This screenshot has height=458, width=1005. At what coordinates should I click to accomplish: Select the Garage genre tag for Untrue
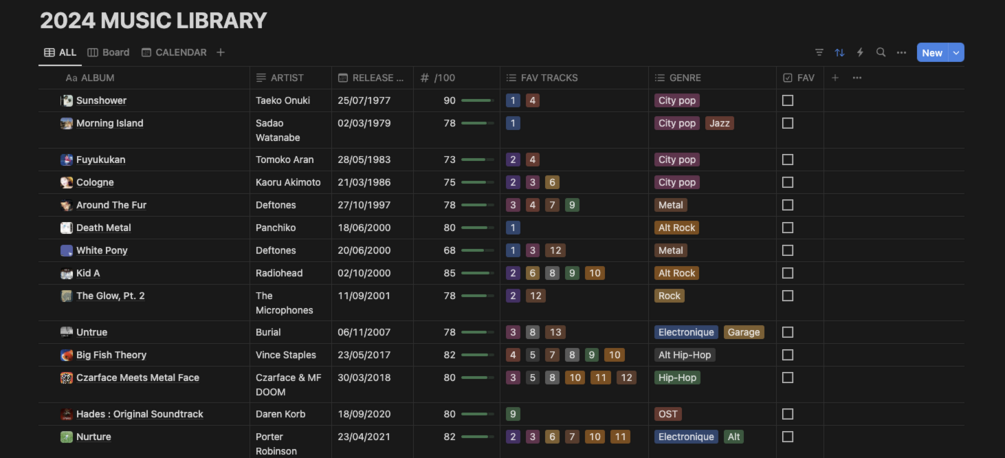(743, 332)
